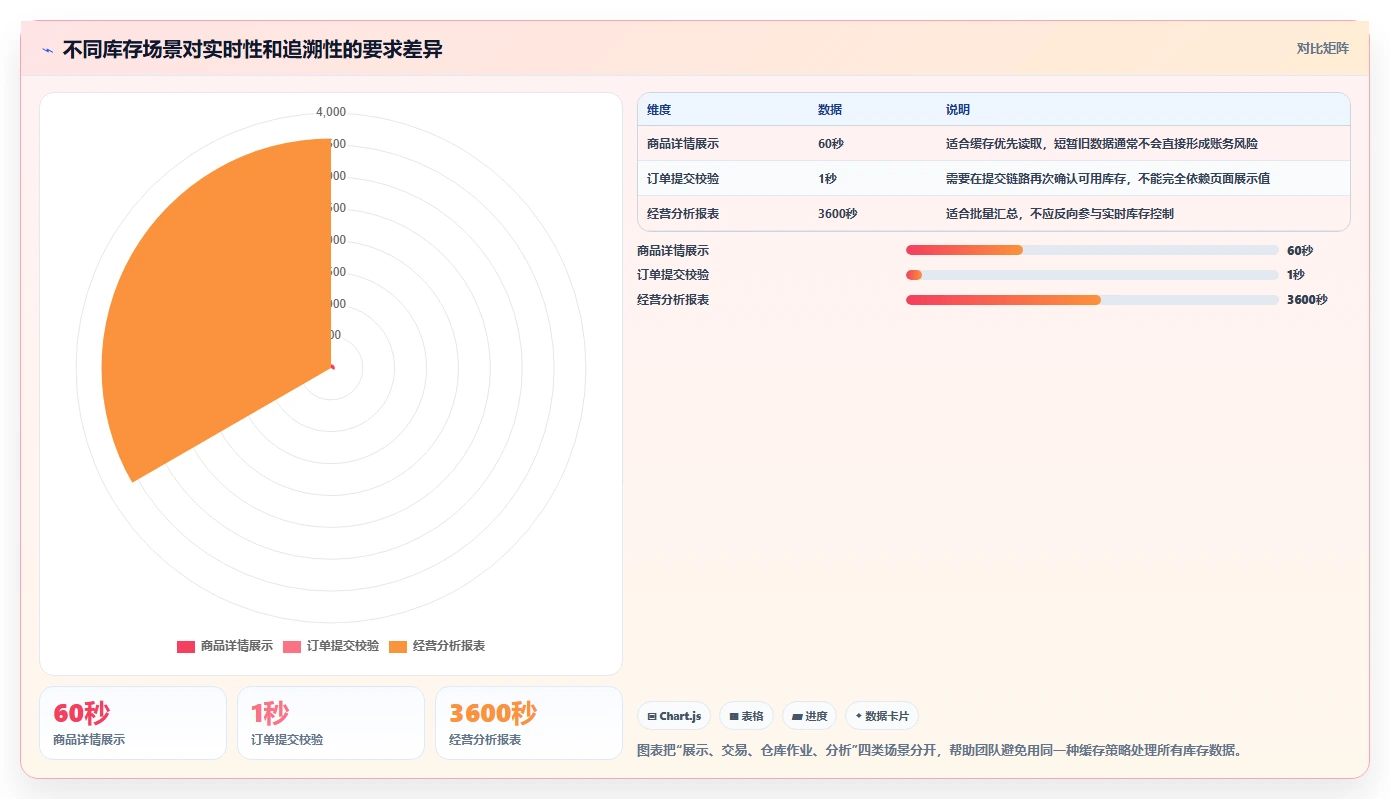Image resolution: width=1390 pixels, height=799 pixels.
Task: Click the 进度 tag chip
Action: (x=809, y=716)
